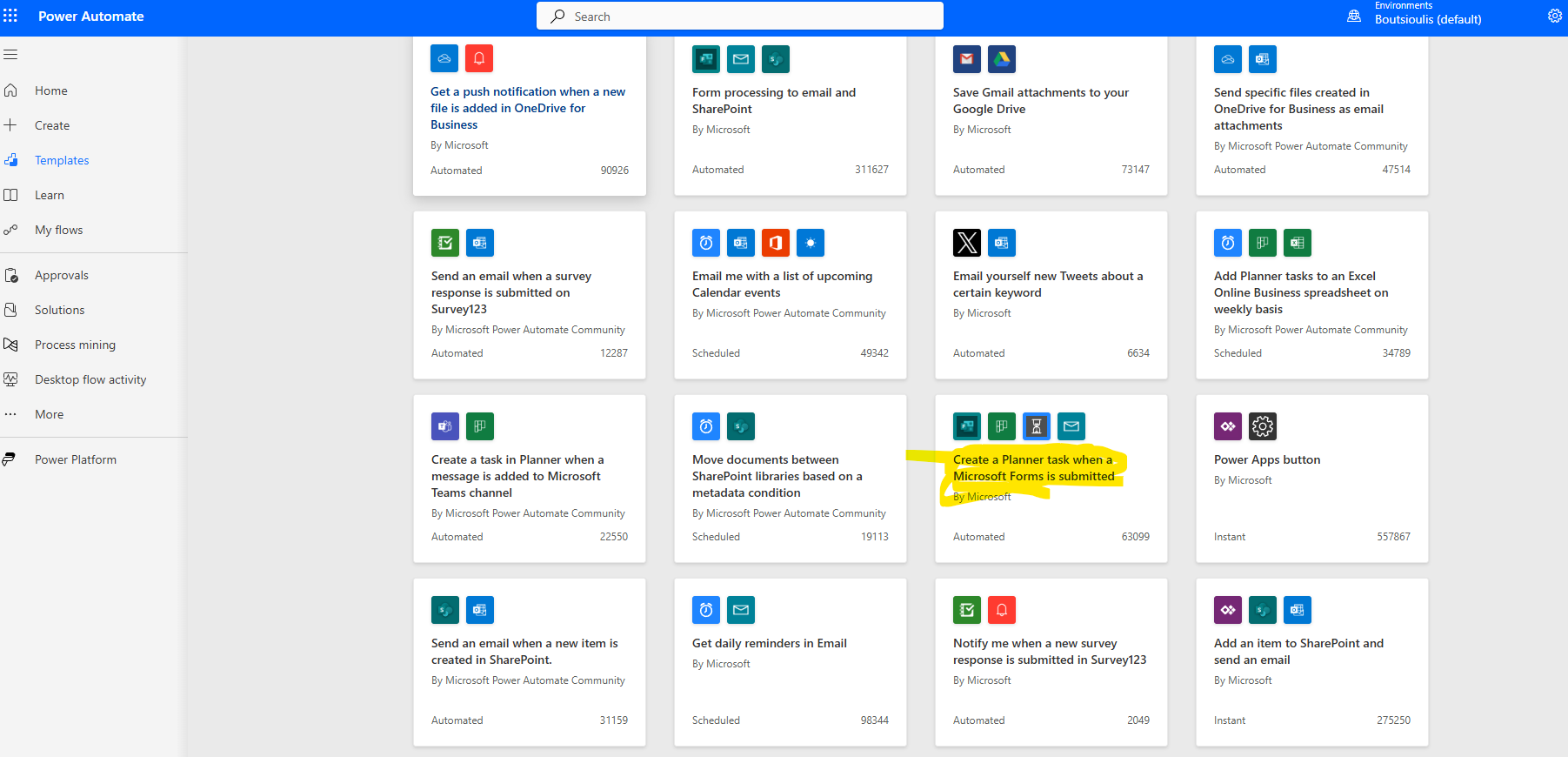Click the Home icon in sidebar
Image resolution: width=1568 pixels, height=757 pixels.
click(x=10, y=90)
